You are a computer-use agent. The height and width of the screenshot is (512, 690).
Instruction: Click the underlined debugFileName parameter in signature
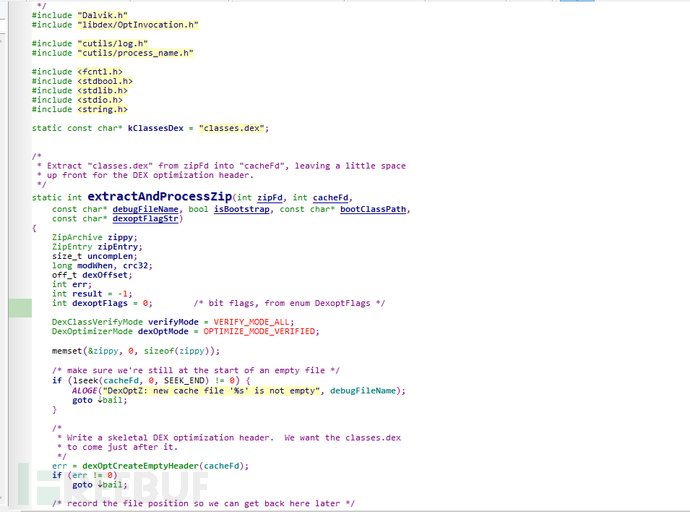pyautogui.click(x=146, y=209)
